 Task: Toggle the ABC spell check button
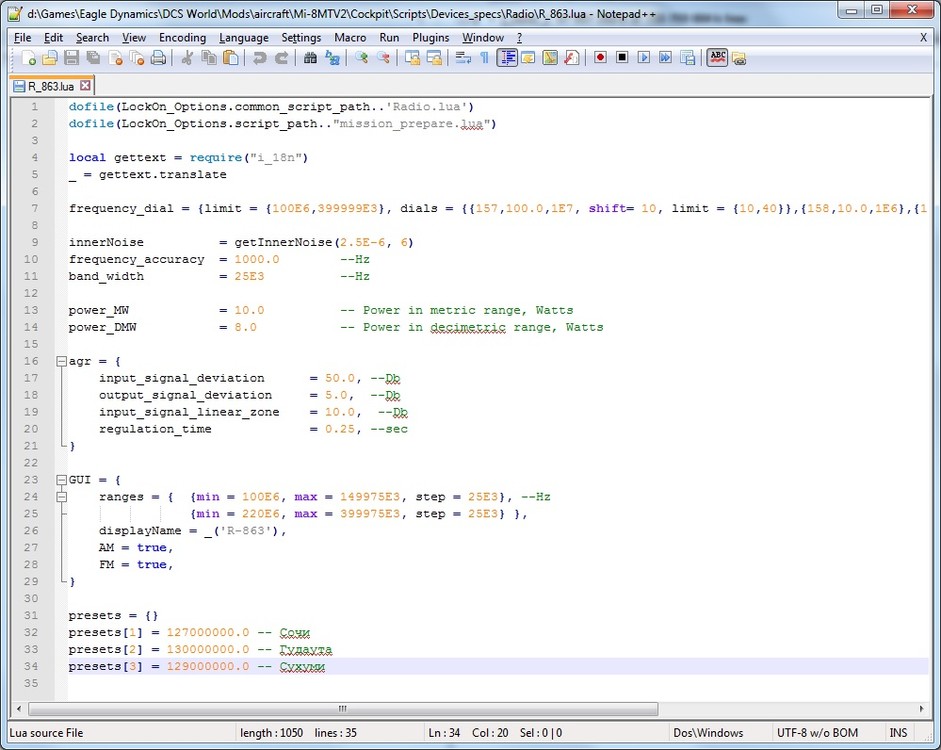[717, 58]
